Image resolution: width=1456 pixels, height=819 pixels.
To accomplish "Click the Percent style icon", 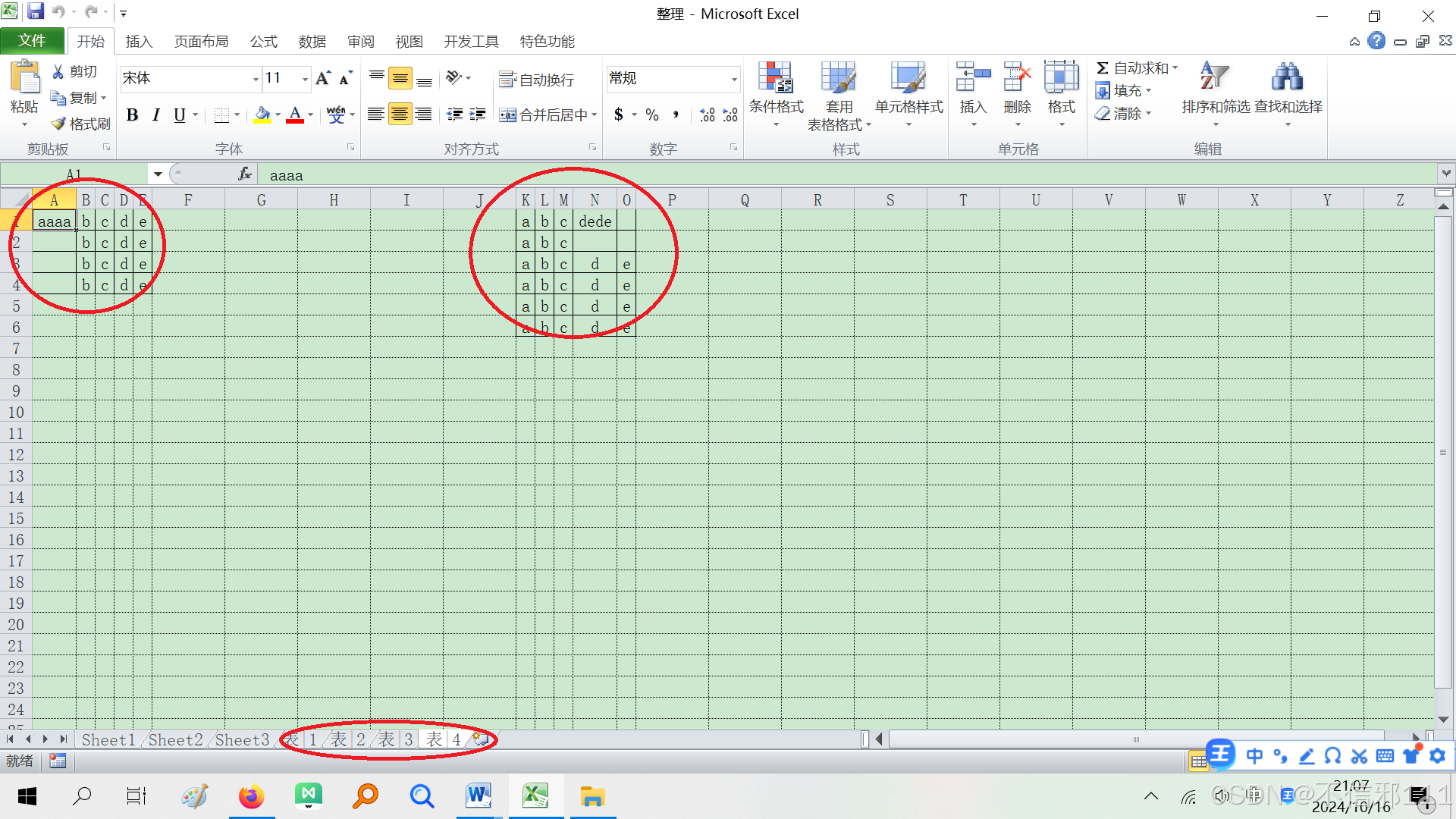I will coord(652,115).
